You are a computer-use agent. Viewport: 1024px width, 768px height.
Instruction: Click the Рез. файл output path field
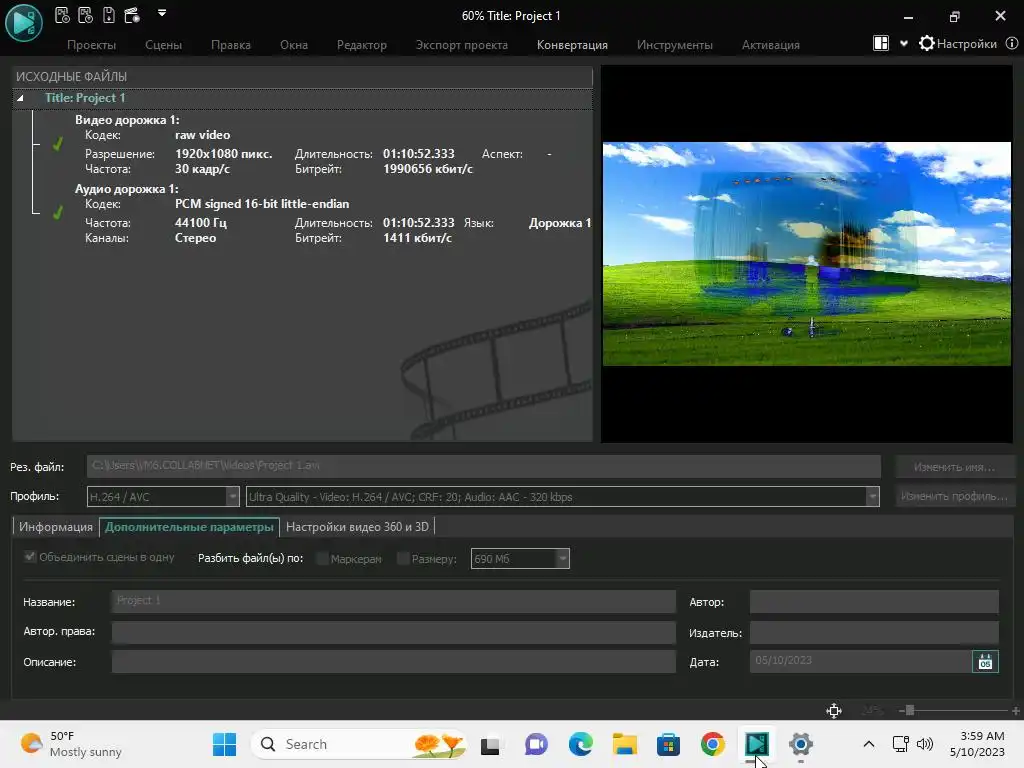[483, 466]
